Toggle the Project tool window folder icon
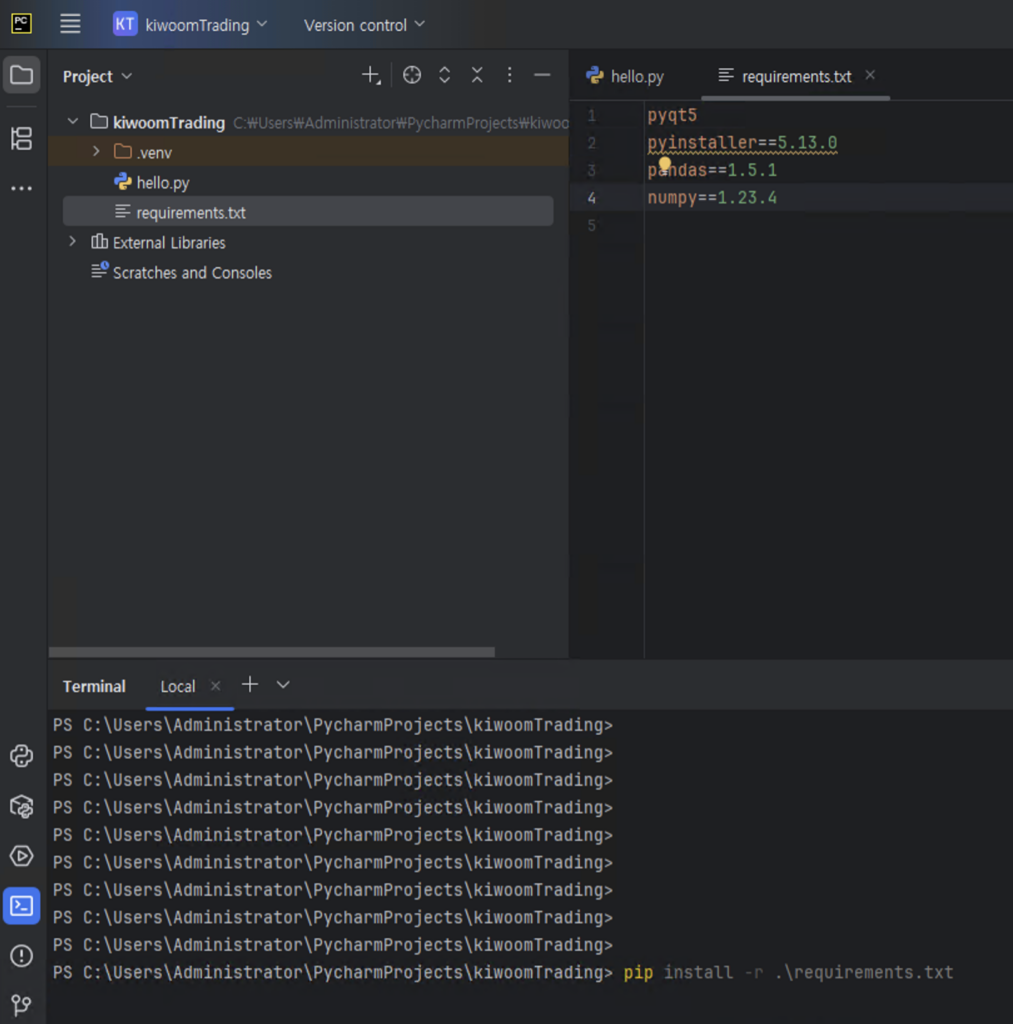 pos(22,75)
